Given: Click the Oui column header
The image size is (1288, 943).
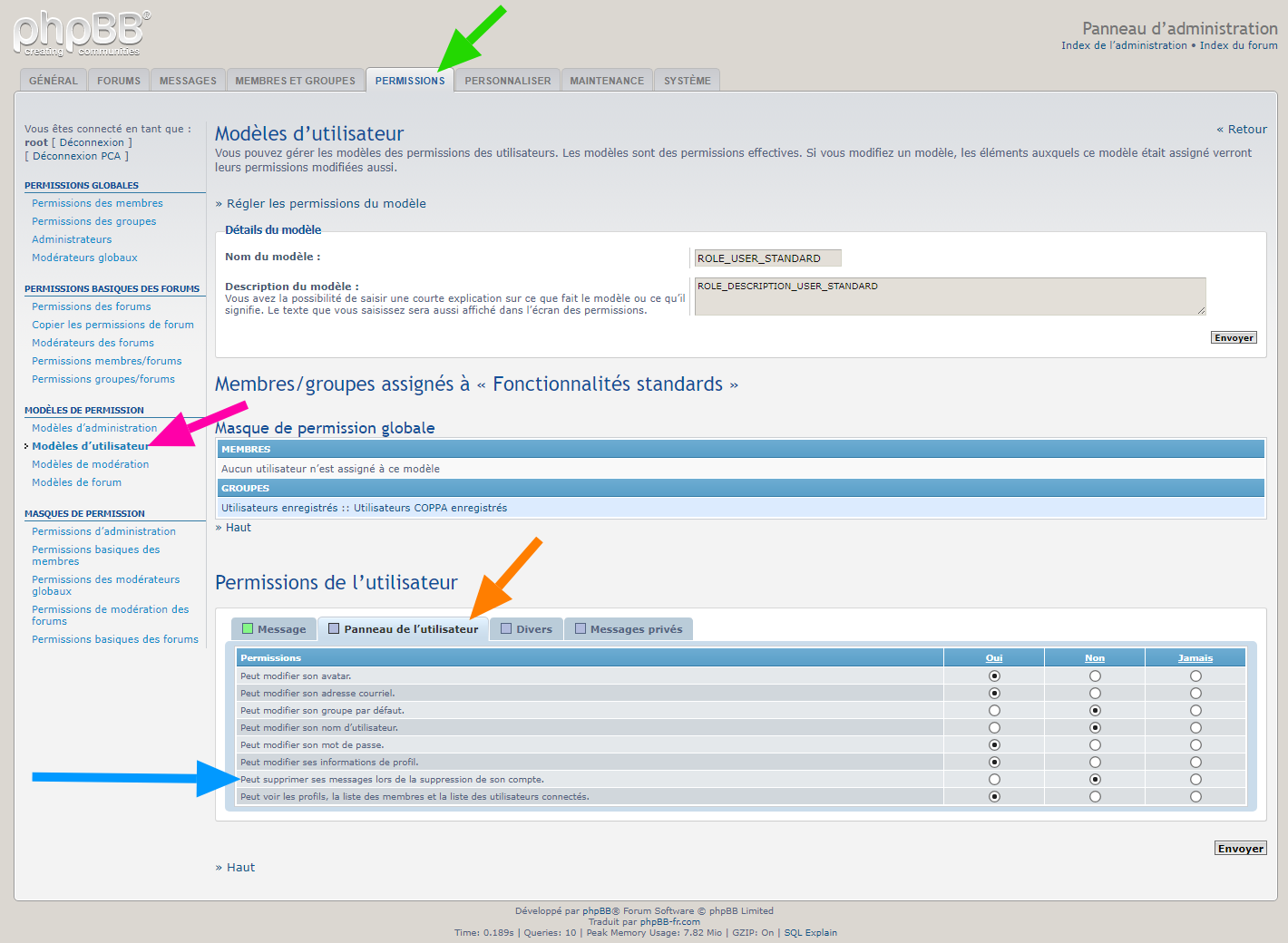Looking at the screenshot, I should [x=994, y=658].
